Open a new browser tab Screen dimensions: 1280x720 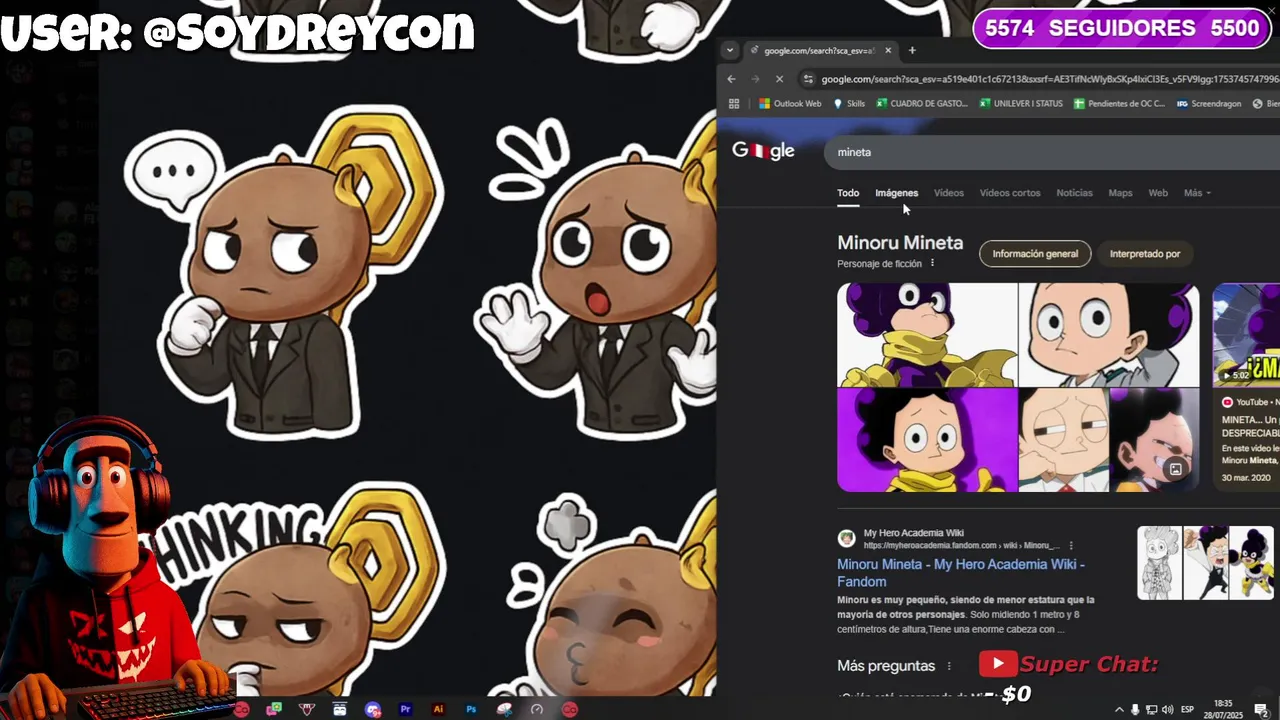pyautogui.click(x=912, y=50)
